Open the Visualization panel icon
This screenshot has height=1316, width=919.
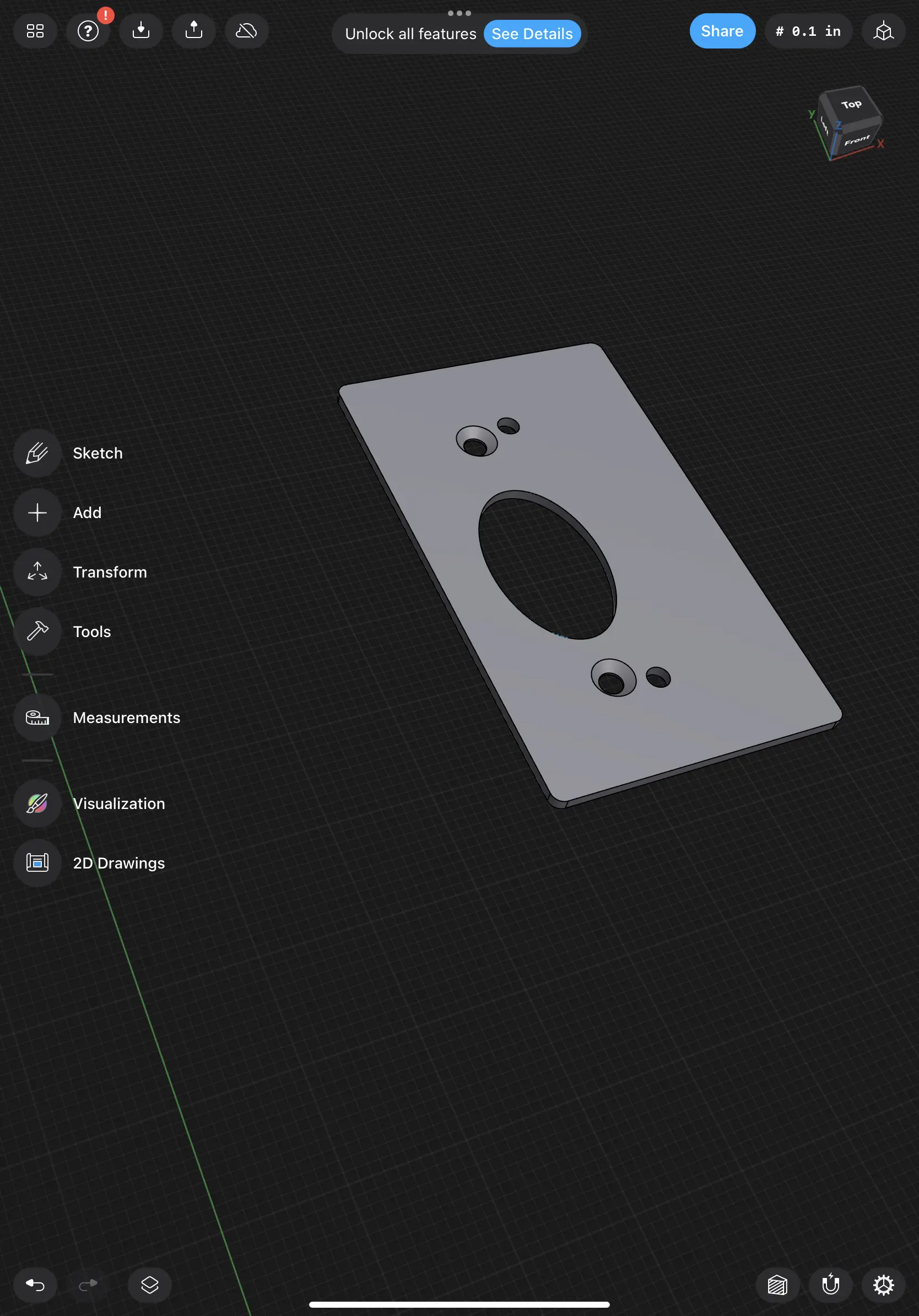tap(37, 803)
